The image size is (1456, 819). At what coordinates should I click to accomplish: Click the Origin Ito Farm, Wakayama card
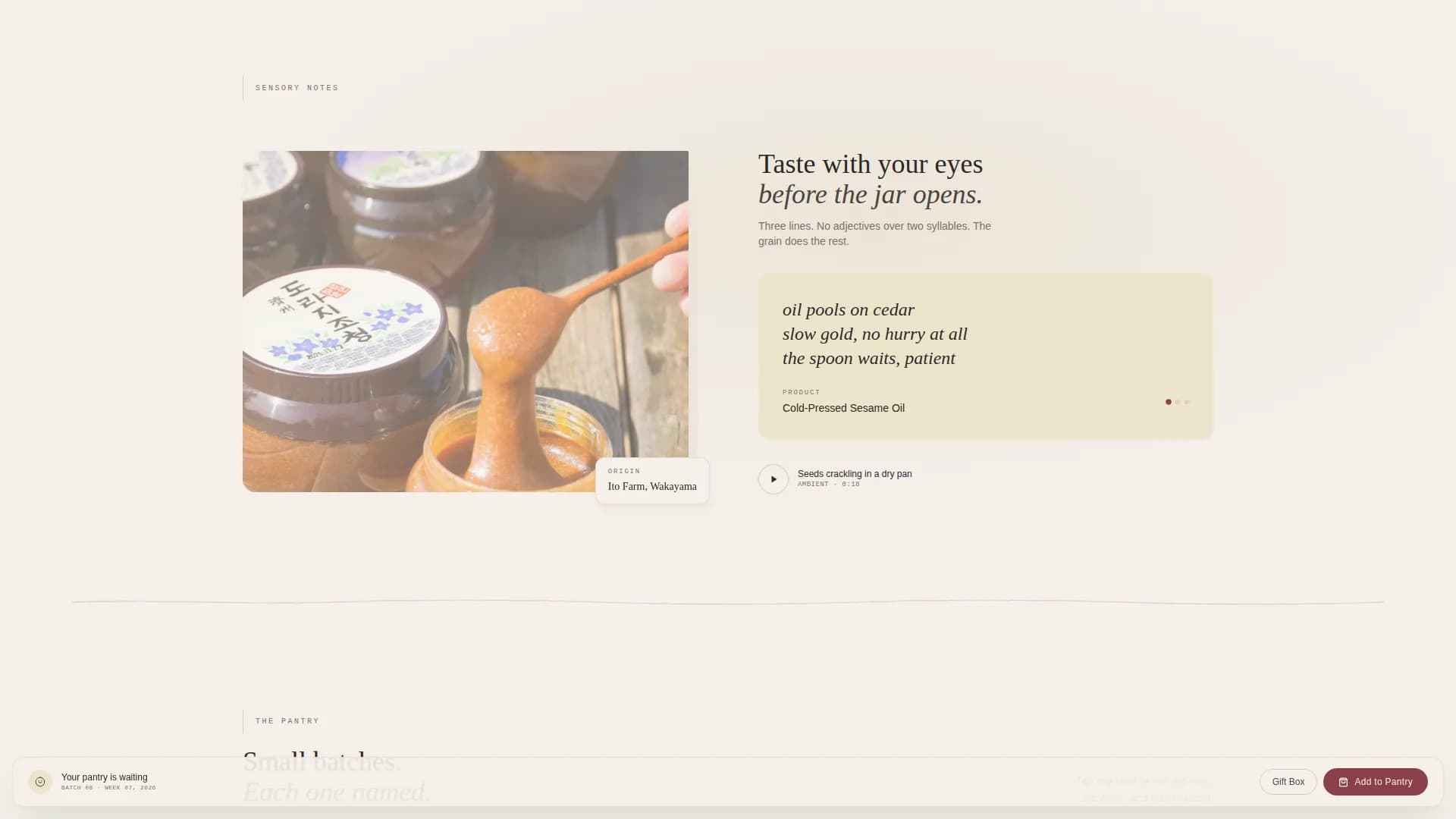click(652, 480)
